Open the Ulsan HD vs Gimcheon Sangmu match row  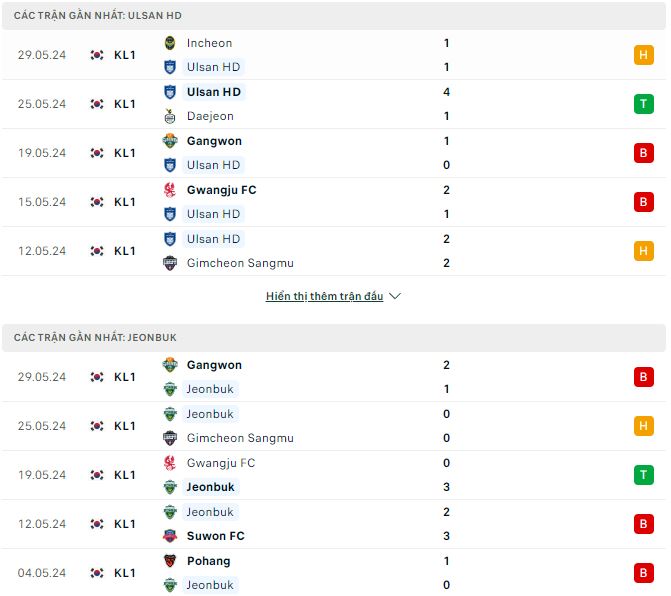(334, 251)
